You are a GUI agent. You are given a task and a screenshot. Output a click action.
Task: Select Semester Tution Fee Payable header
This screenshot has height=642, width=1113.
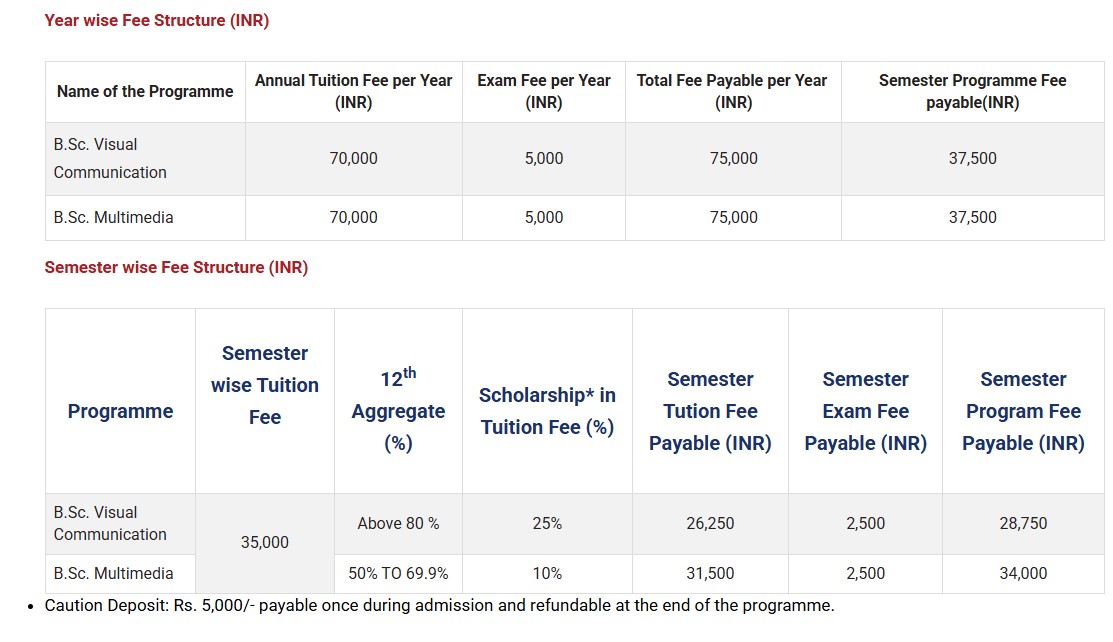(710, 411)
